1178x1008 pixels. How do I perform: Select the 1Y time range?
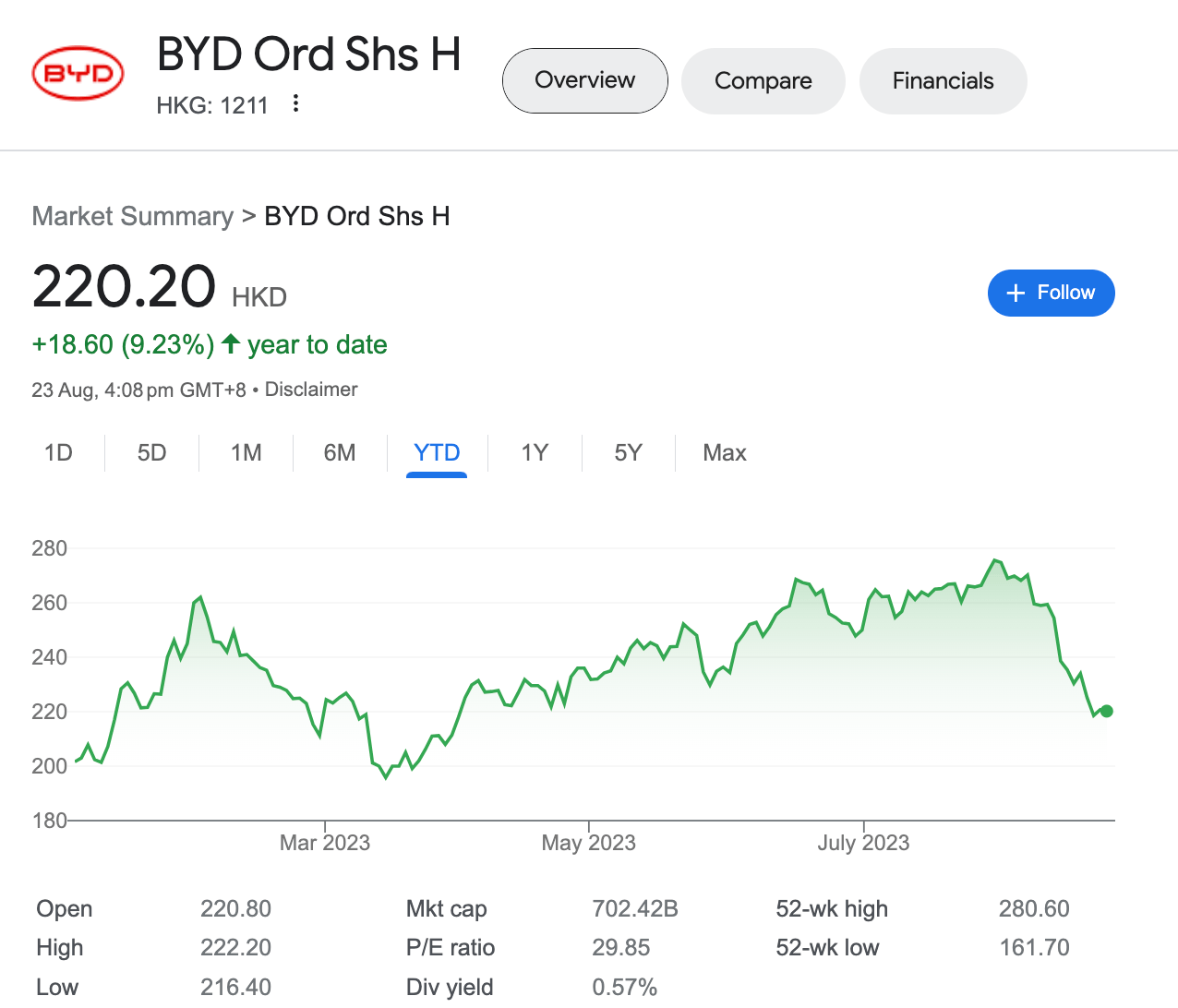[x=535, y=452]
